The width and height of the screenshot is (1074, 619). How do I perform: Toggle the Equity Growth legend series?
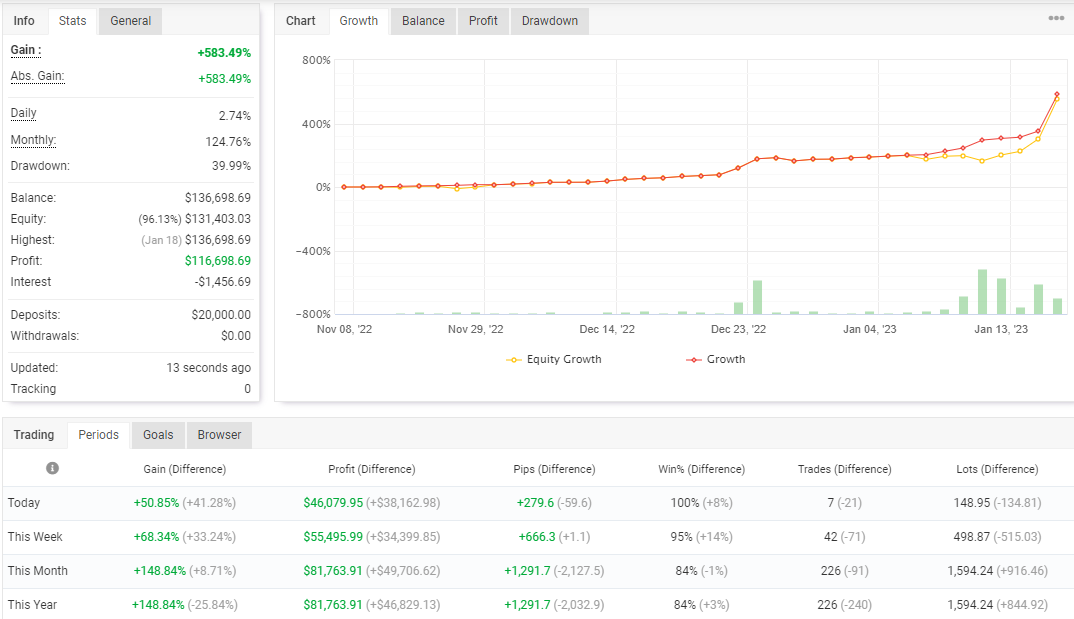point(553,359)
